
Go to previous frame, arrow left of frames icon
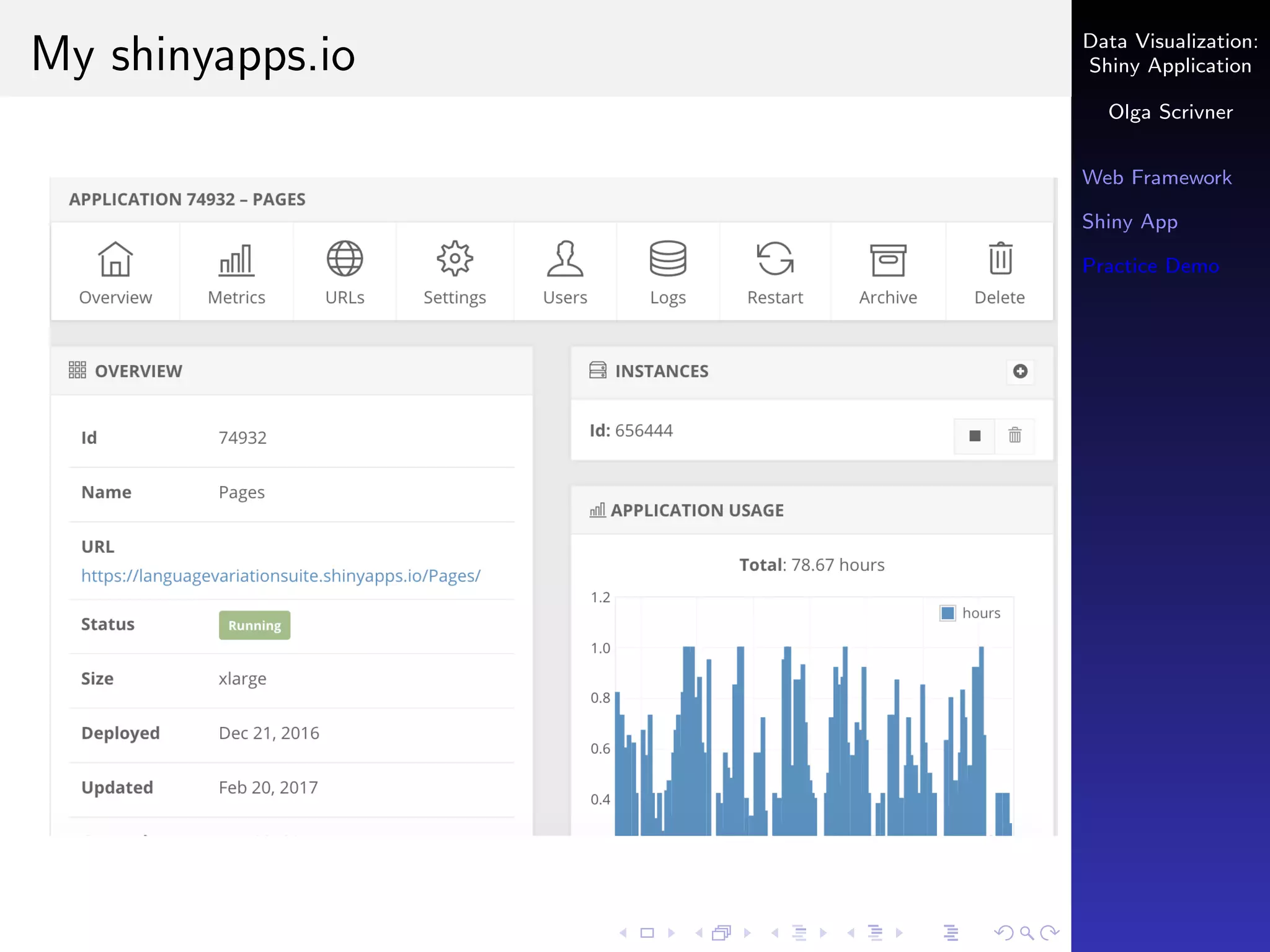[x=699, y=933]
